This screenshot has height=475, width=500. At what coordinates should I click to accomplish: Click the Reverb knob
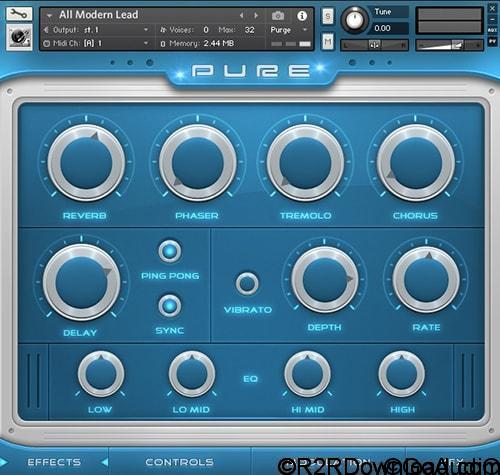pyautogui.click(x=86, y=163)
